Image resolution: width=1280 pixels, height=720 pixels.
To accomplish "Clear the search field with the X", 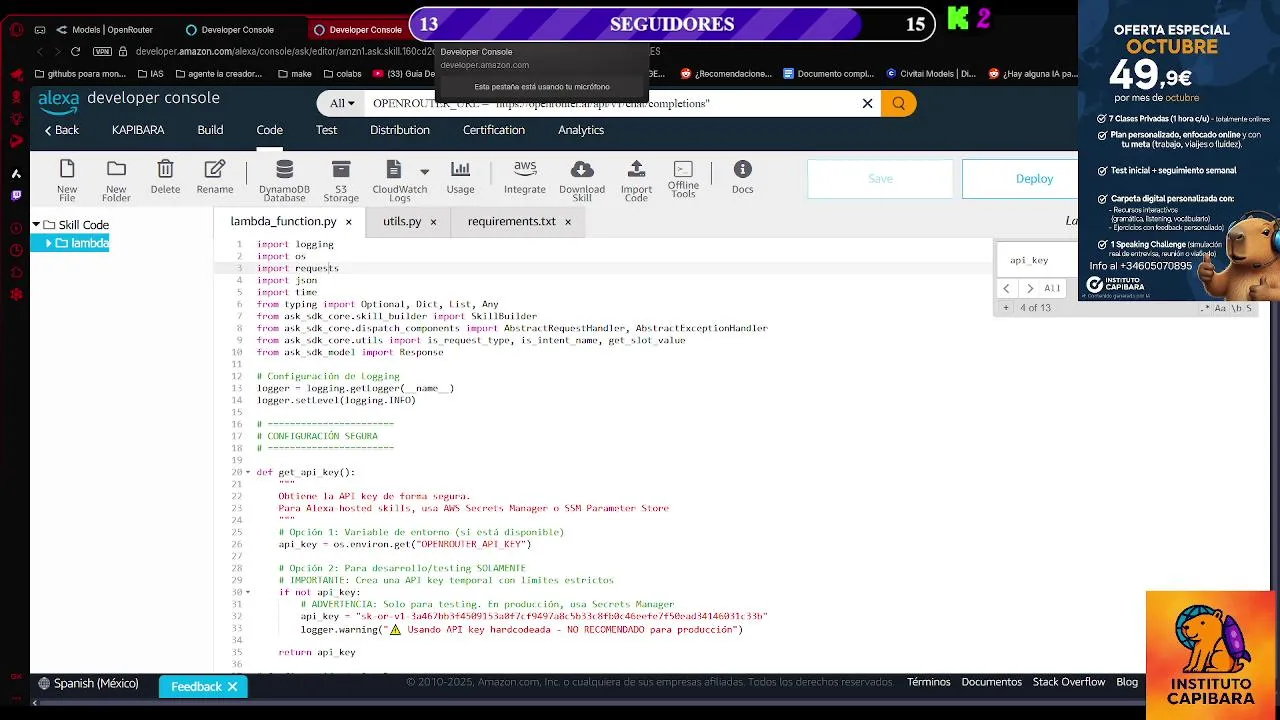I will [867, 103].
